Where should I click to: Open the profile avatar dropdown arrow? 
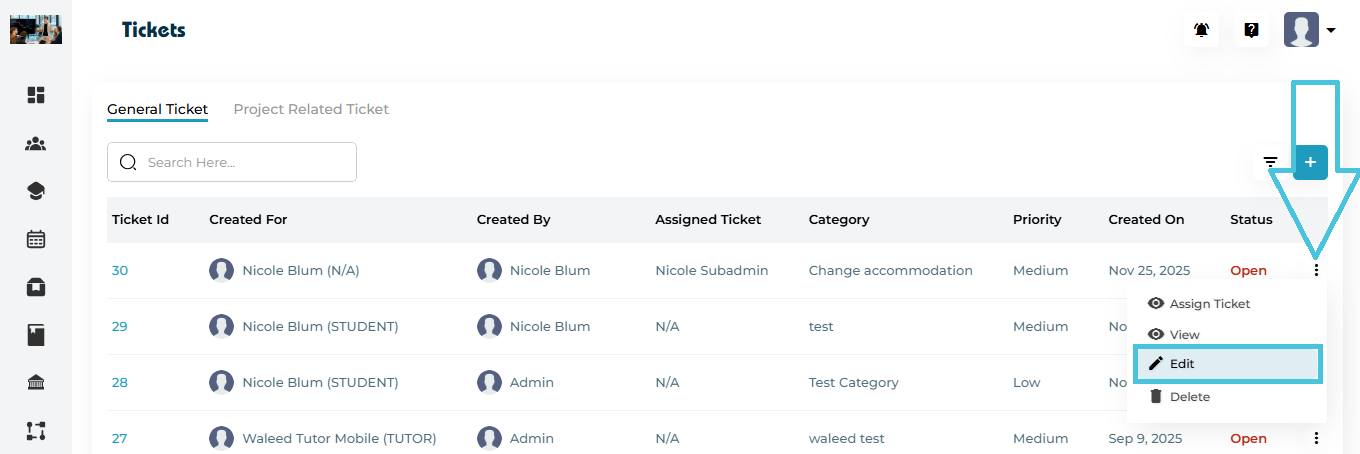click(1331, 31)
